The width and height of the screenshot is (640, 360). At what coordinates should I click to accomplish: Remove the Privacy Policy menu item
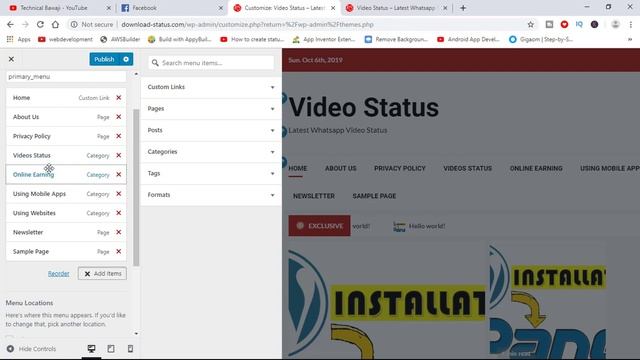(119, 136)
